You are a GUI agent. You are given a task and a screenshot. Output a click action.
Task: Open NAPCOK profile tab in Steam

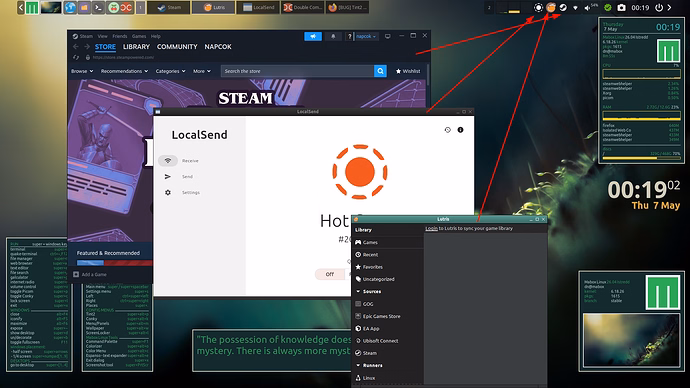[x=218, y=47]
